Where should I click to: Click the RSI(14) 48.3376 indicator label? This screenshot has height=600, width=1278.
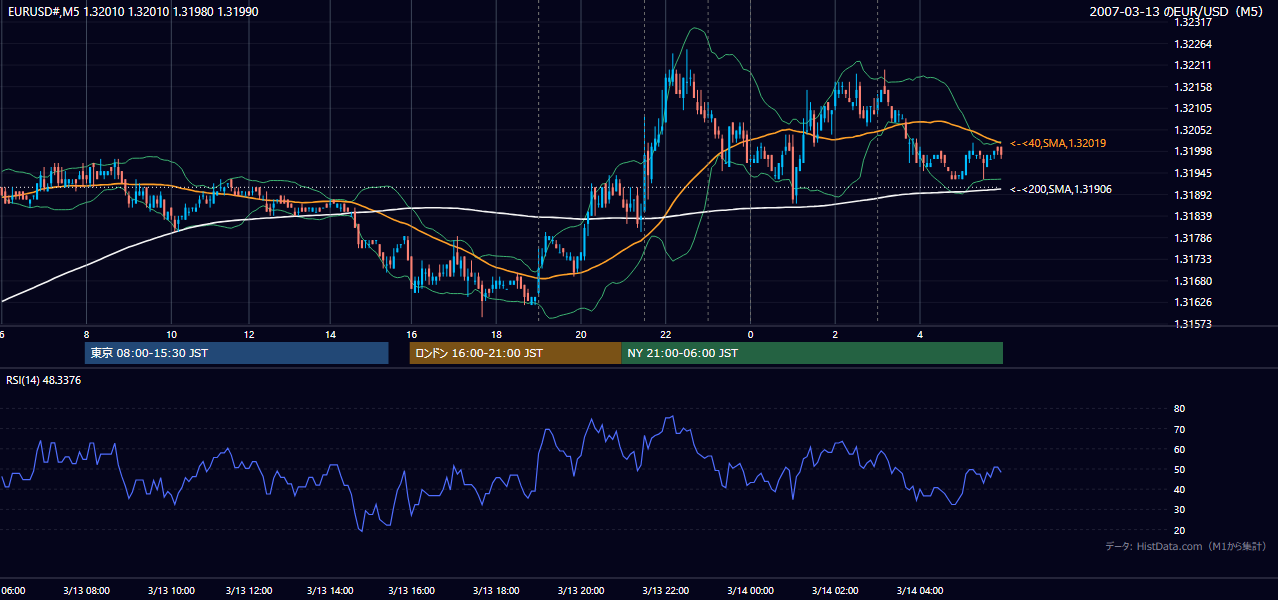coord(43,380)
